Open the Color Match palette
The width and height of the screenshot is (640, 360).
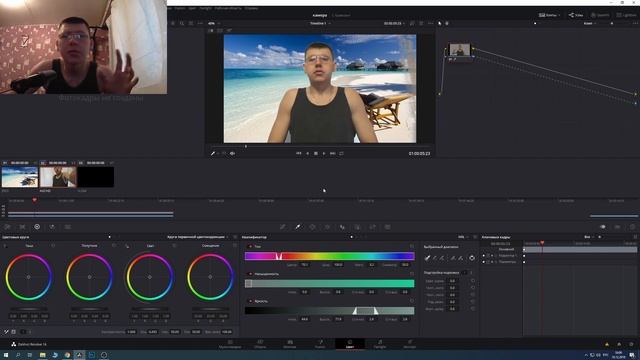pos(22,227)
